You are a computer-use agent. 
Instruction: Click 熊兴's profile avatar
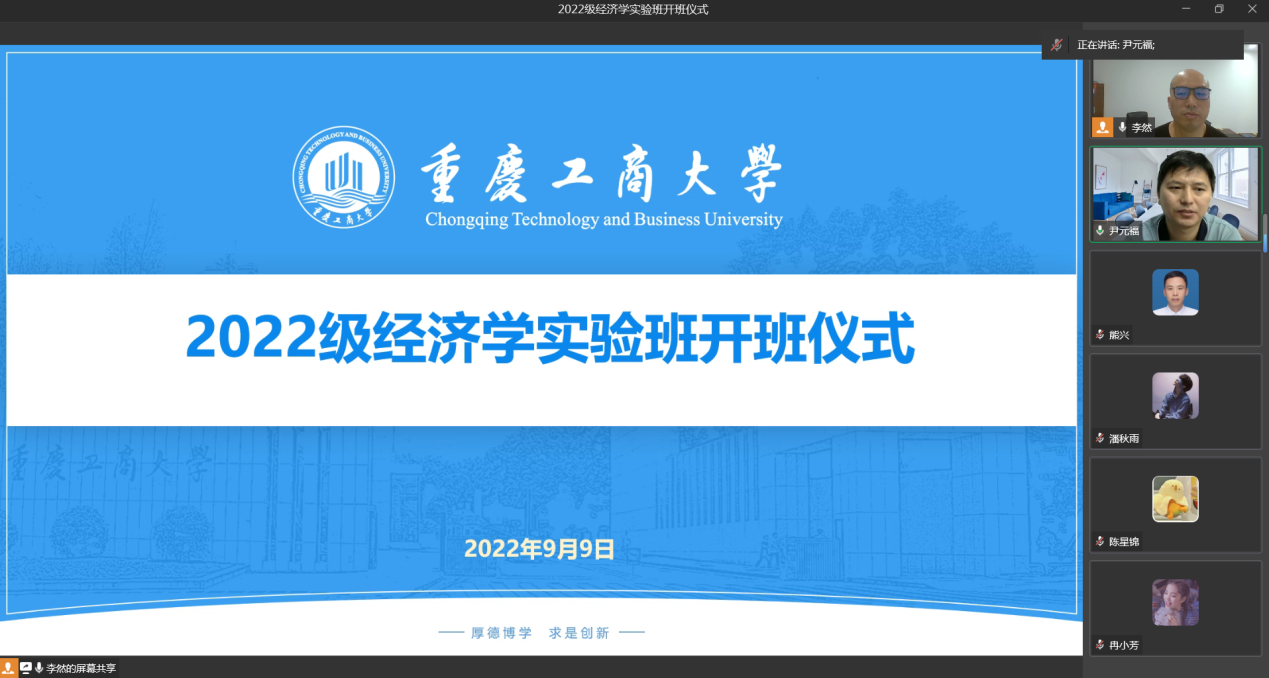1175,292
